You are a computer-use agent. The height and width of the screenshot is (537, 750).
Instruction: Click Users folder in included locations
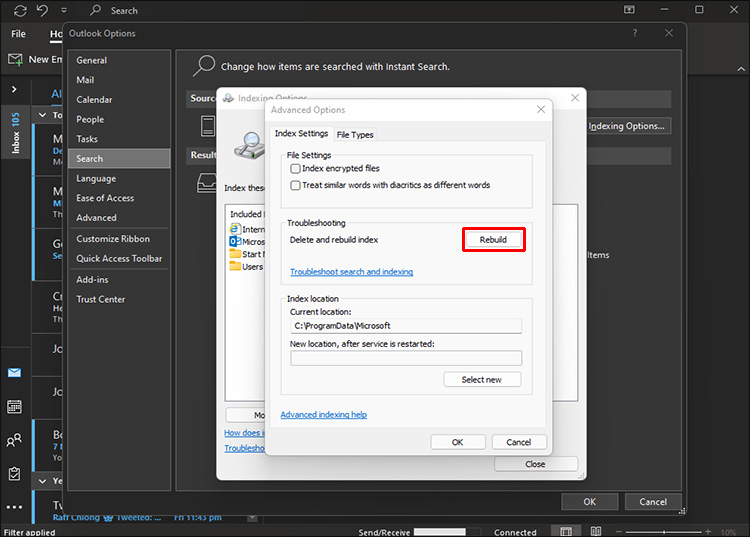247,266
